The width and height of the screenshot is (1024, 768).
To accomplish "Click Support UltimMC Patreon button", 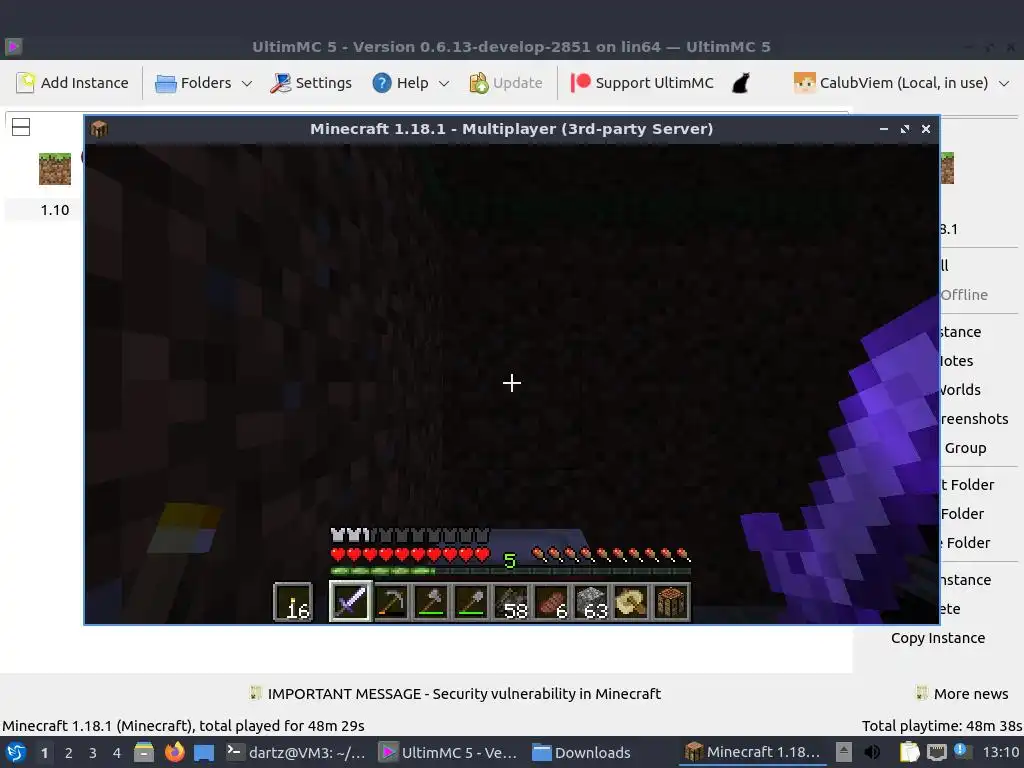I will [x=642, y=83].
